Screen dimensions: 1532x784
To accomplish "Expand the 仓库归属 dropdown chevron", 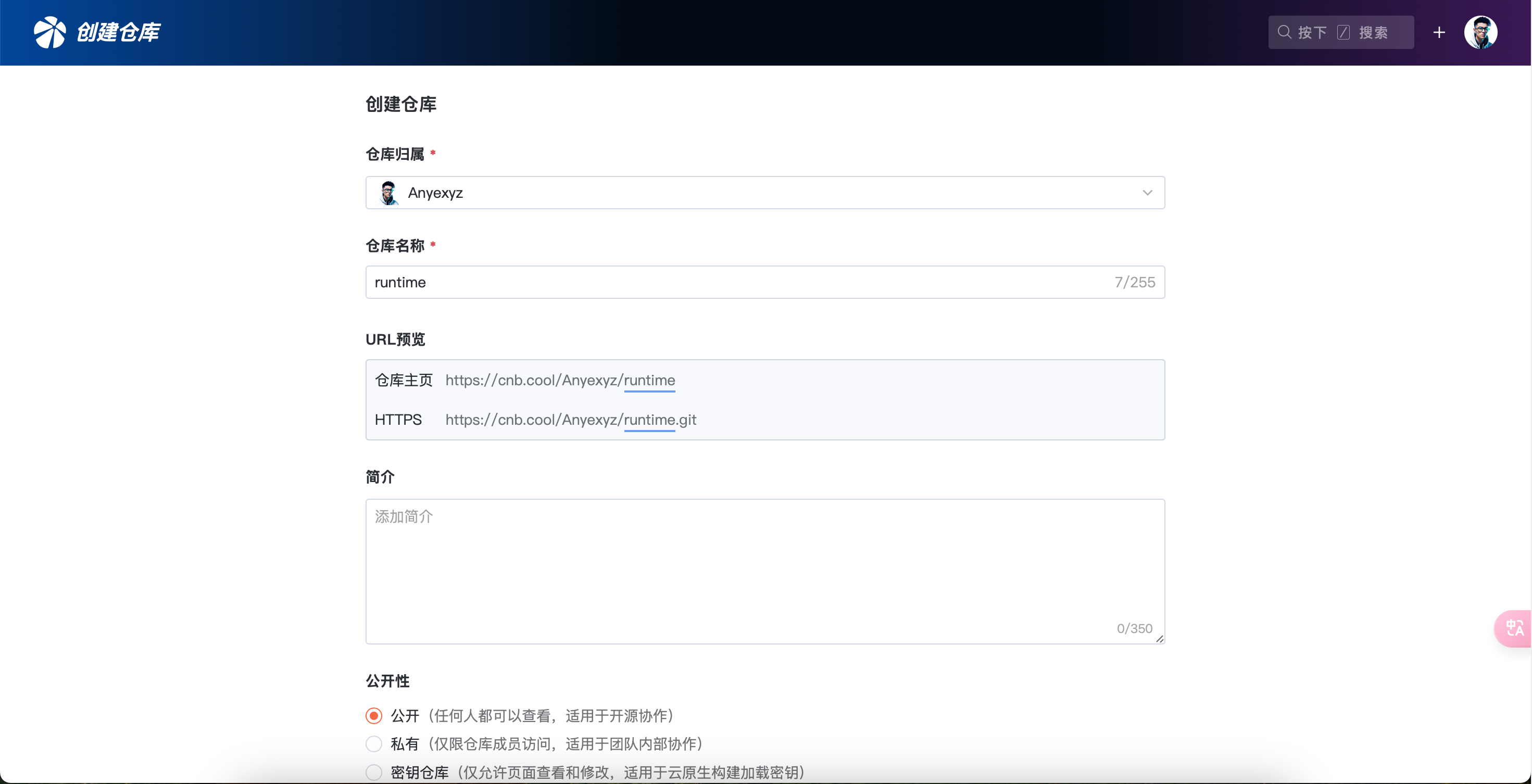I will point(1147,193).
